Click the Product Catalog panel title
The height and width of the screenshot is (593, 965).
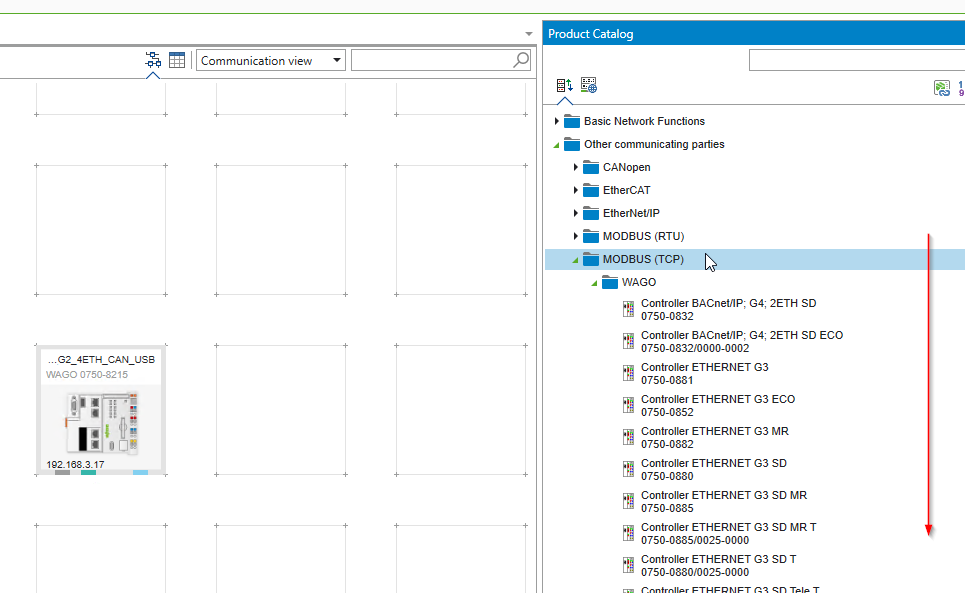tap(591, 34)
